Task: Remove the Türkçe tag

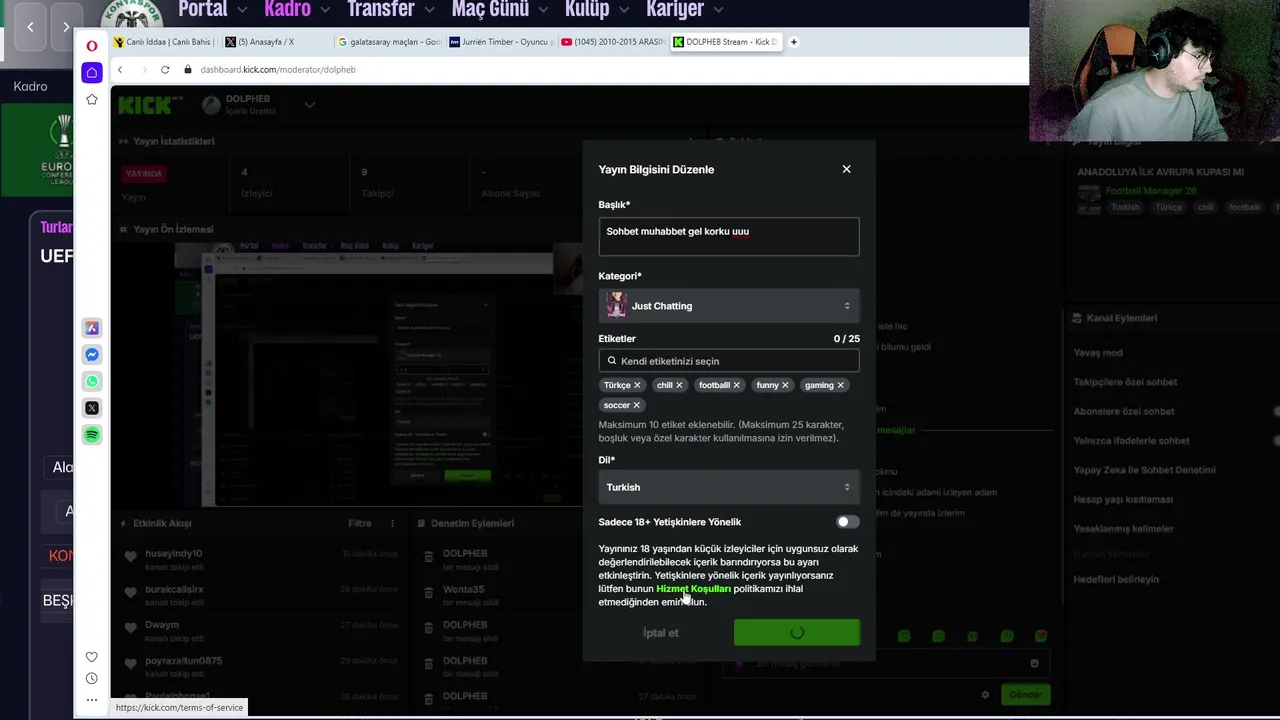Action: coord(637,385)
